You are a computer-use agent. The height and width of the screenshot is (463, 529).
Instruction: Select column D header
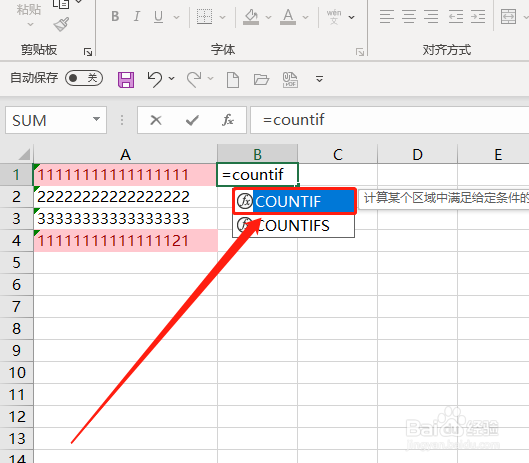click(x=417, y=155)
